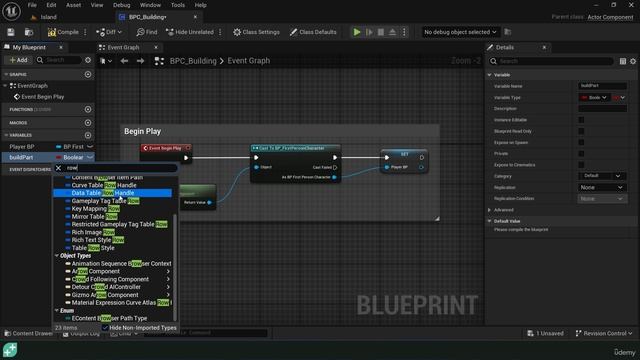
Task: Switch to the BPC_Building tab
Action: click(x=147, y=17)
